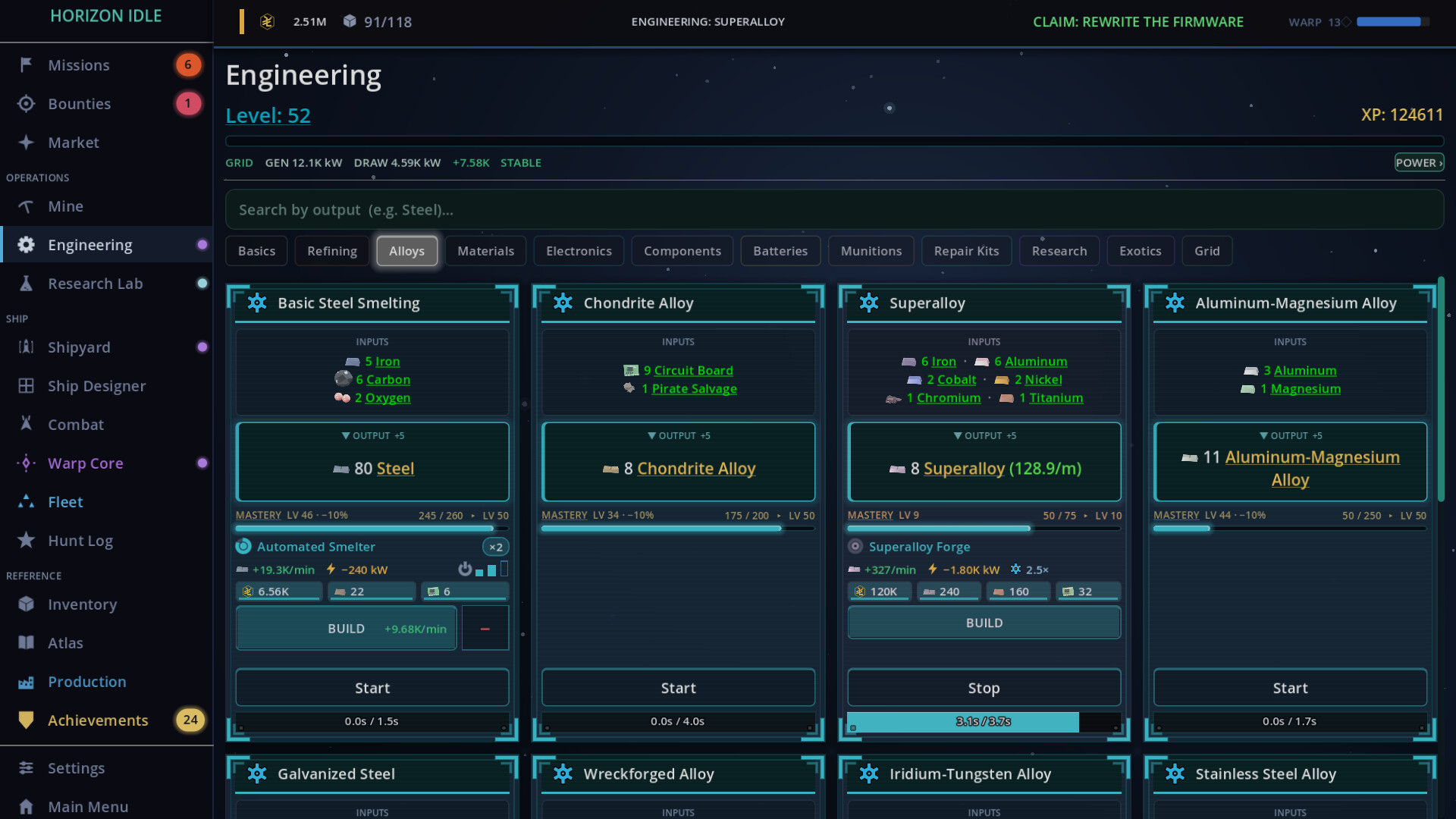Viewport: 1456px width, 819px height.
Task: Open Market via its star icon
Action: tap(26, 143)
